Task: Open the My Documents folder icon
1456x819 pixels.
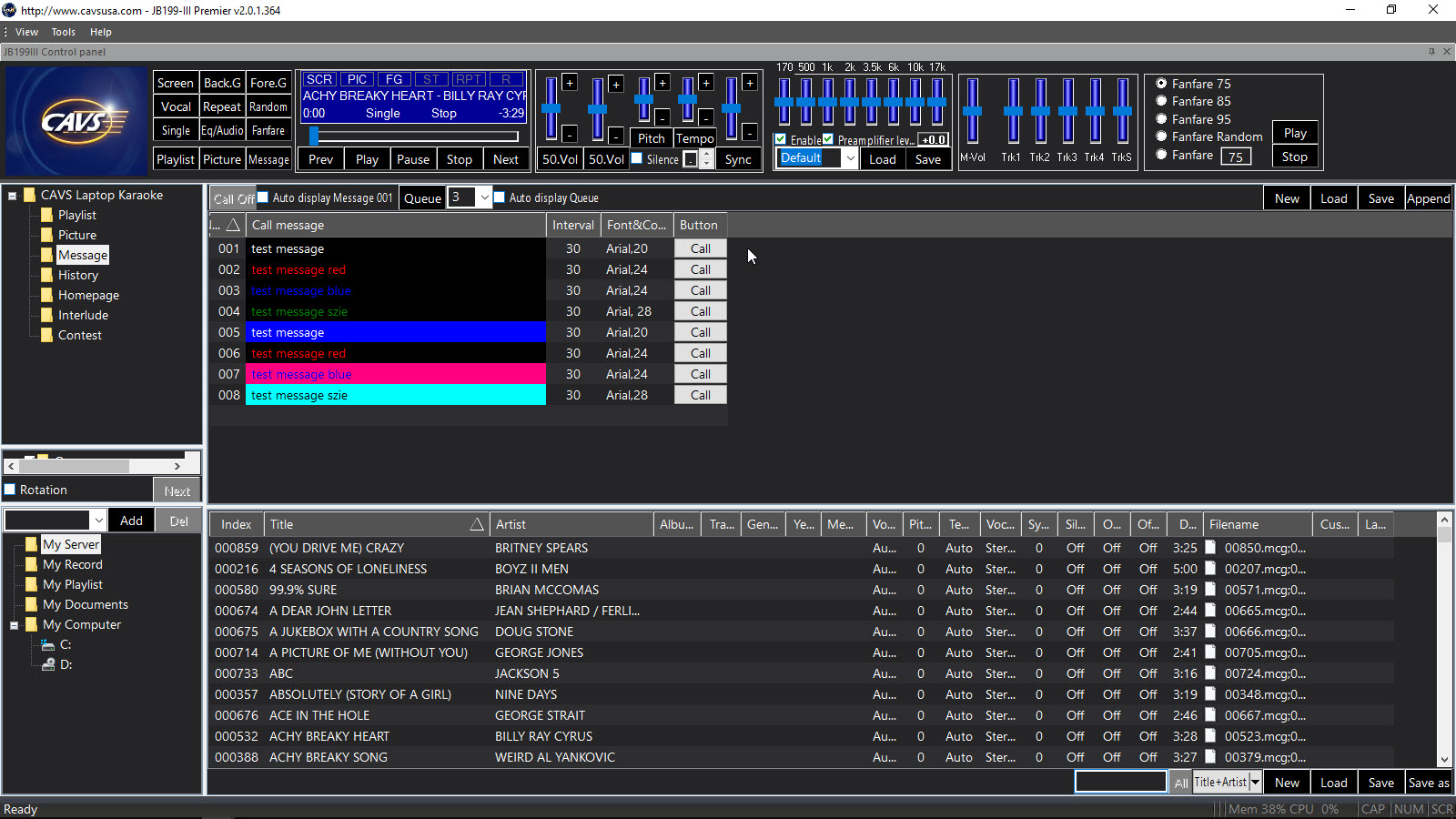Action: [31, 604]
